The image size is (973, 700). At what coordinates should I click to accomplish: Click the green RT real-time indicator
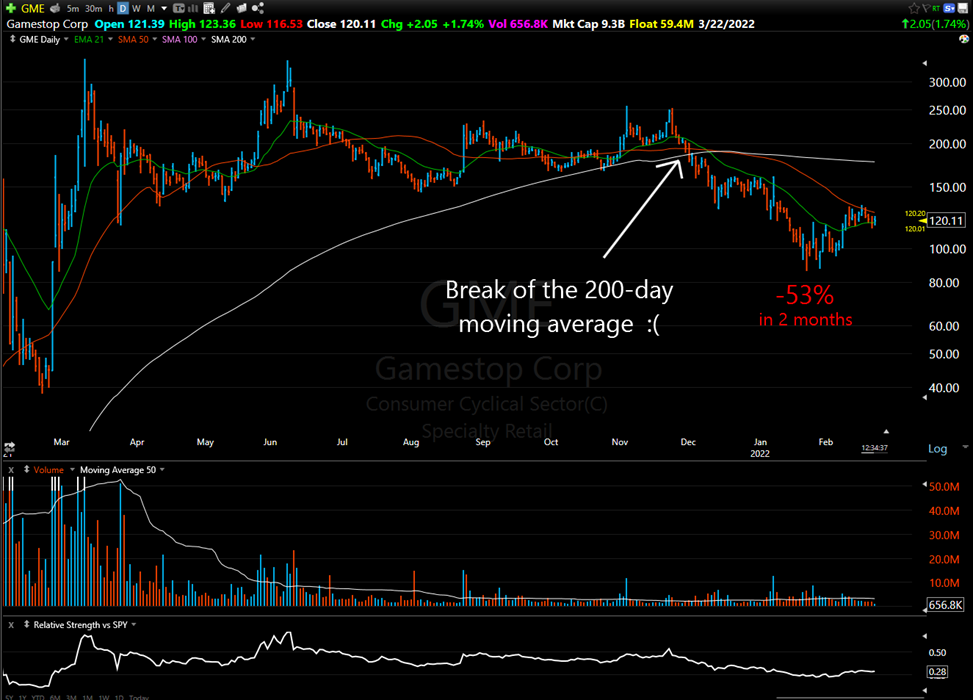coord(936,8)
